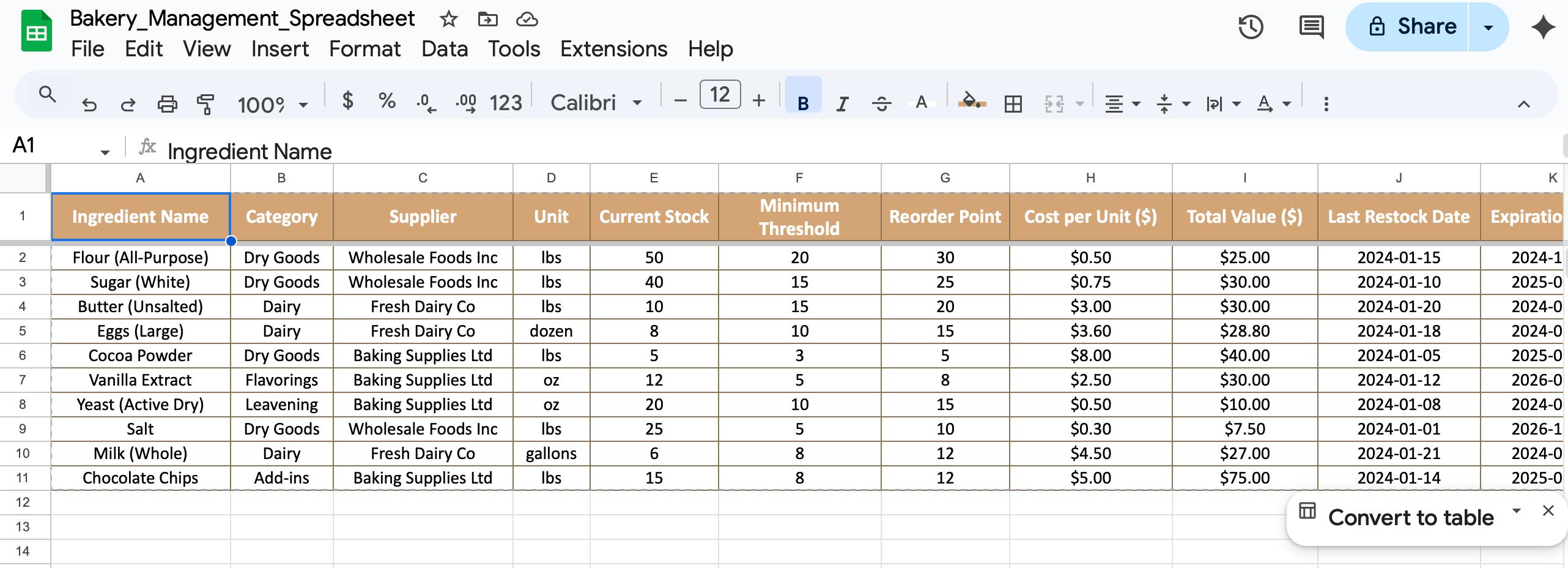Toggle italic formatting button
The width and height of the screenshot is (1568, 568).
pyautogui.click(x=843, y=104)
